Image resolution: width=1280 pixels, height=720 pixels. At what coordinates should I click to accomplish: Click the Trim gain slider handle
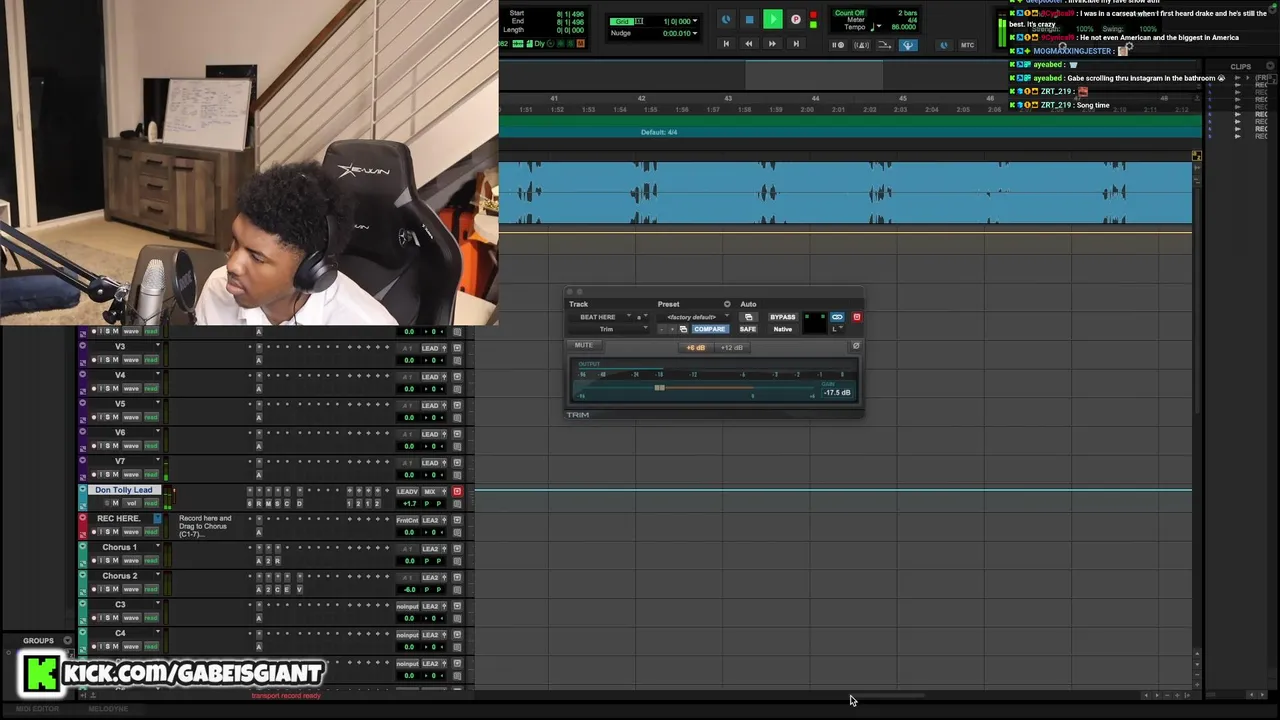(x=659, y=387)
